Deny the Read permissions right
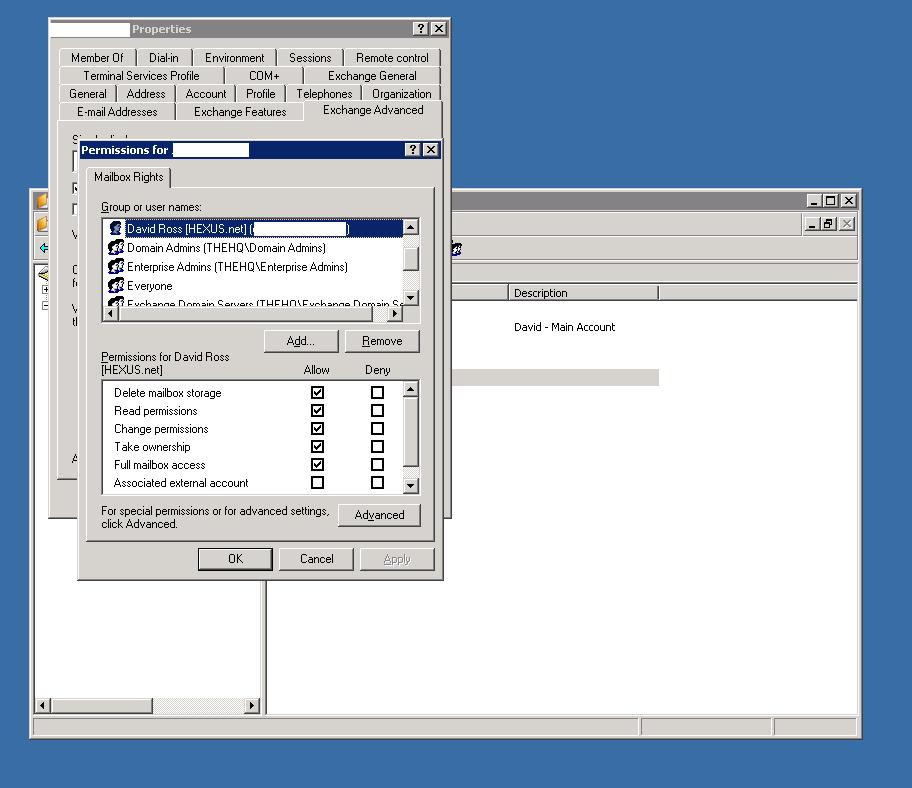Screen dimensions: 912x788 point(377,411)
